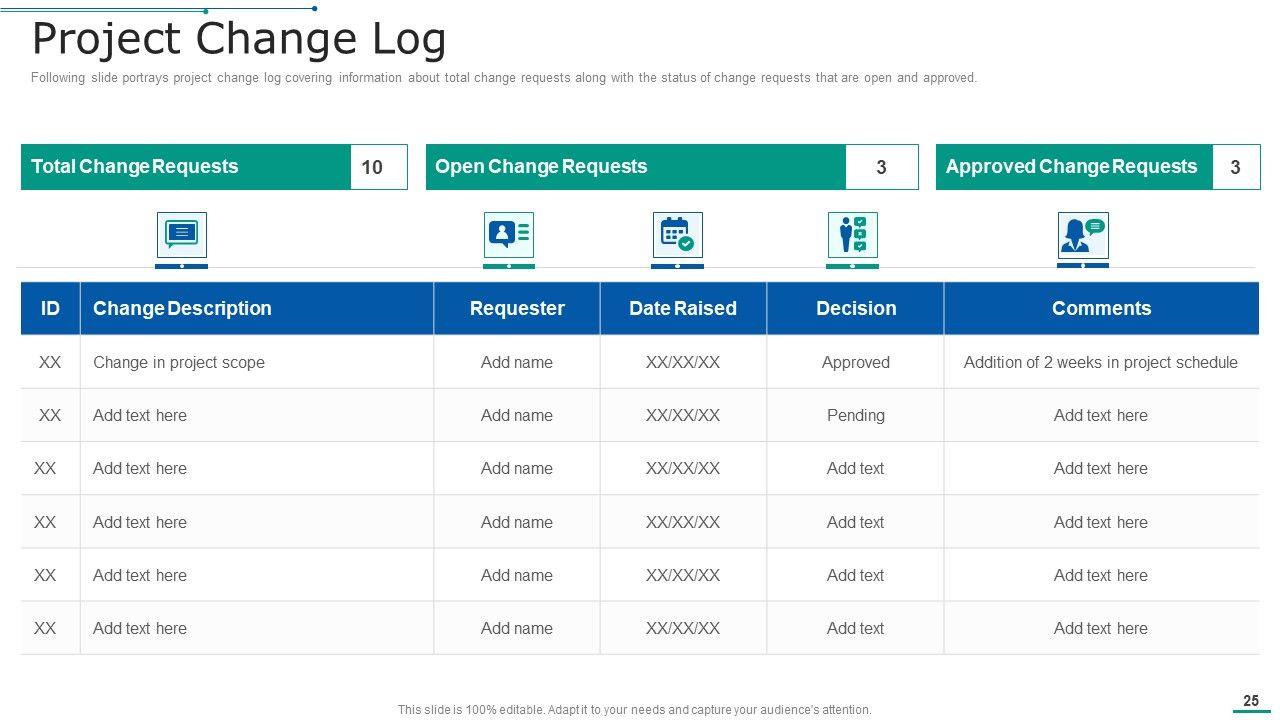This screenshot has width=1280, height=720.
Task: Click the chat message icon above Change Description
Action: [181, 235]
